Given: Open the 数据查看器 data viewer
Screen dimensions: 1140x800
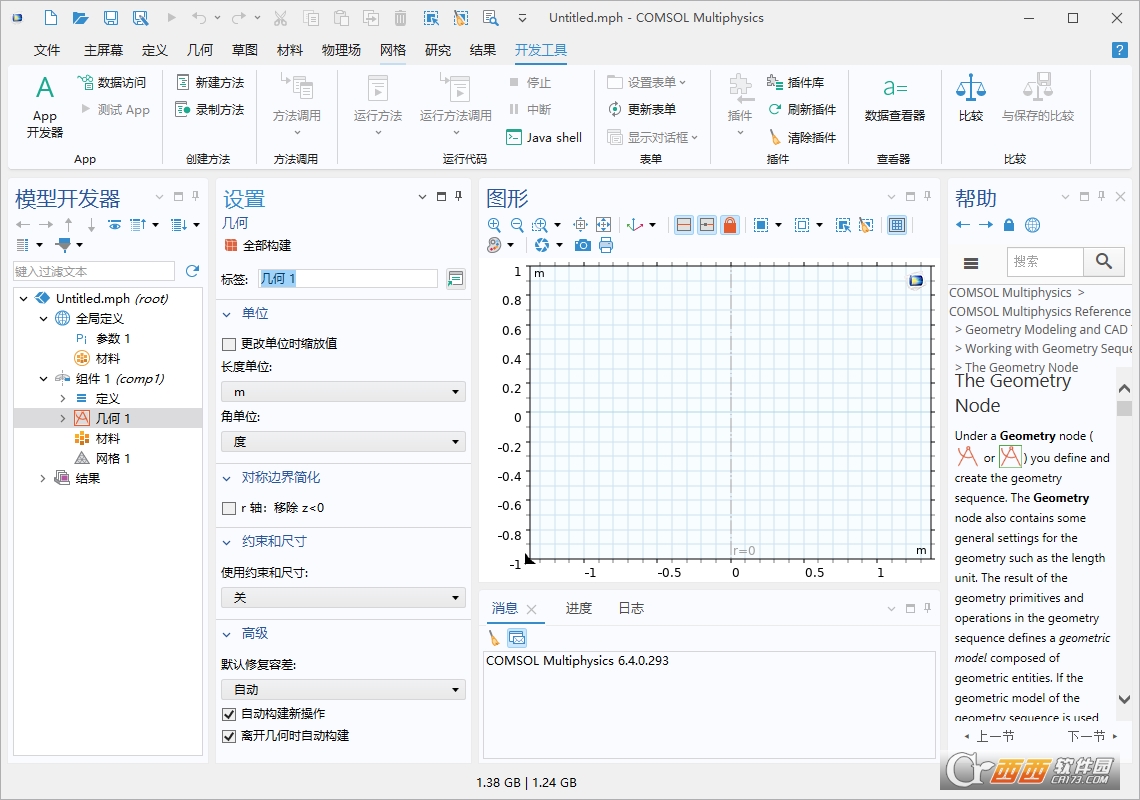Looking at the screenshot, I should [895, 98].
